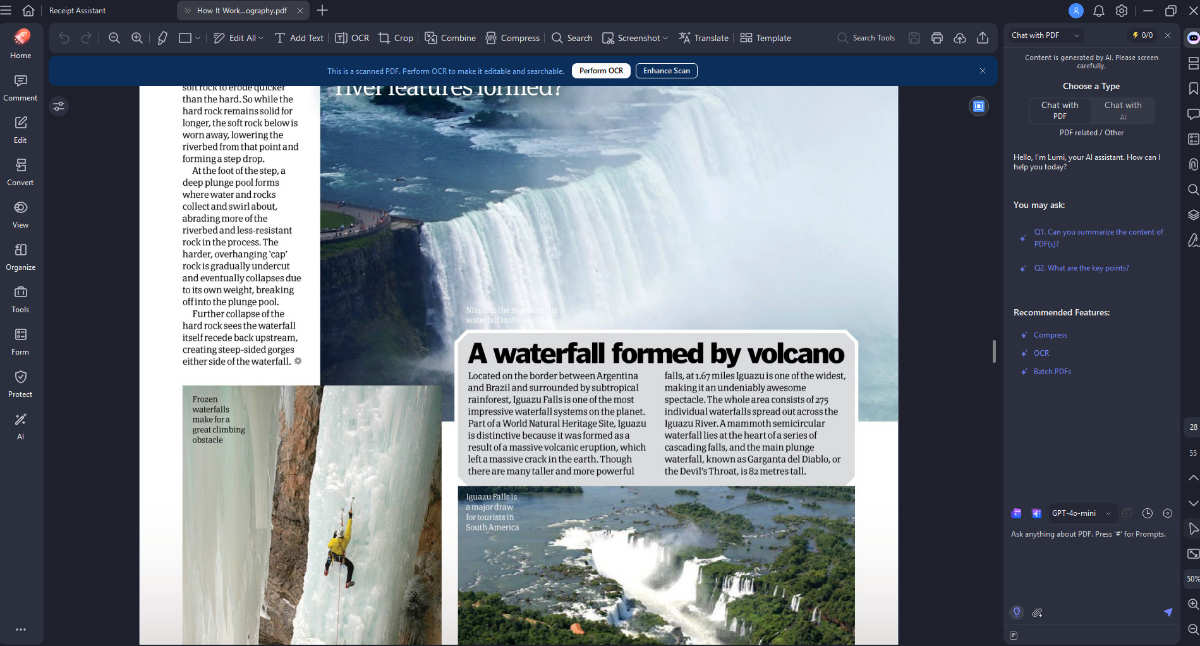Open the notifications bell
Viewport: 1200px width, 646px height.
point(1099,10)
